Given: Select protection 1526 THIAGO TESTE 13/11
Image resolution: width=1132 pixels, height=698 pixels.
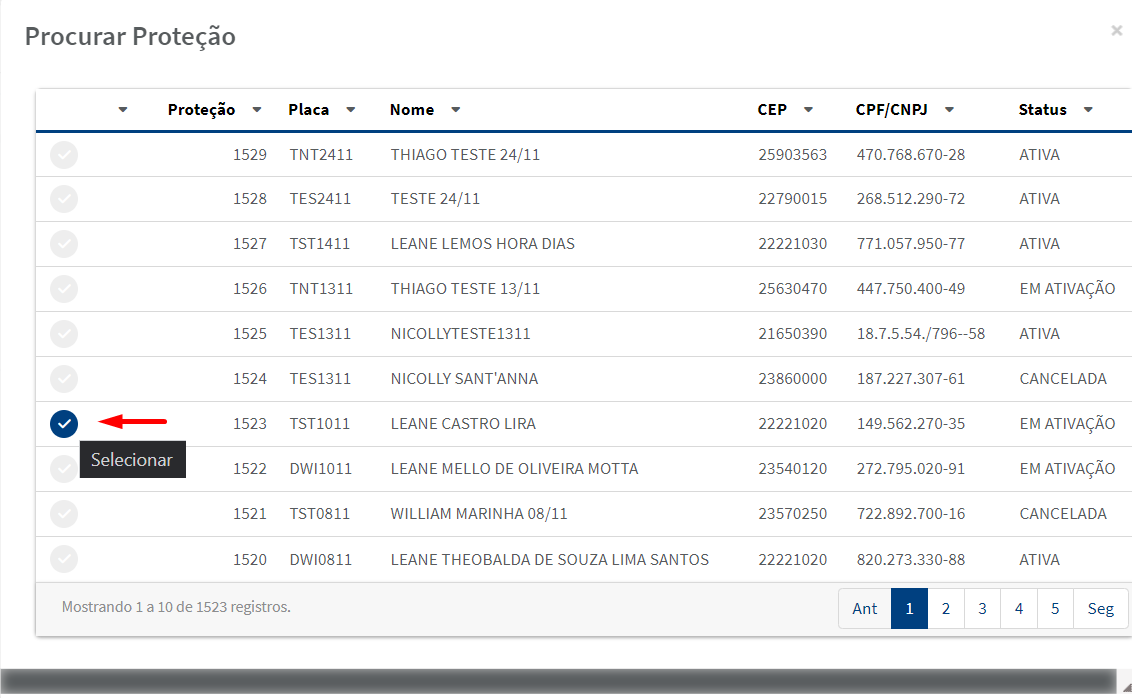Looking at the screenshot, I should pos(64,289).
